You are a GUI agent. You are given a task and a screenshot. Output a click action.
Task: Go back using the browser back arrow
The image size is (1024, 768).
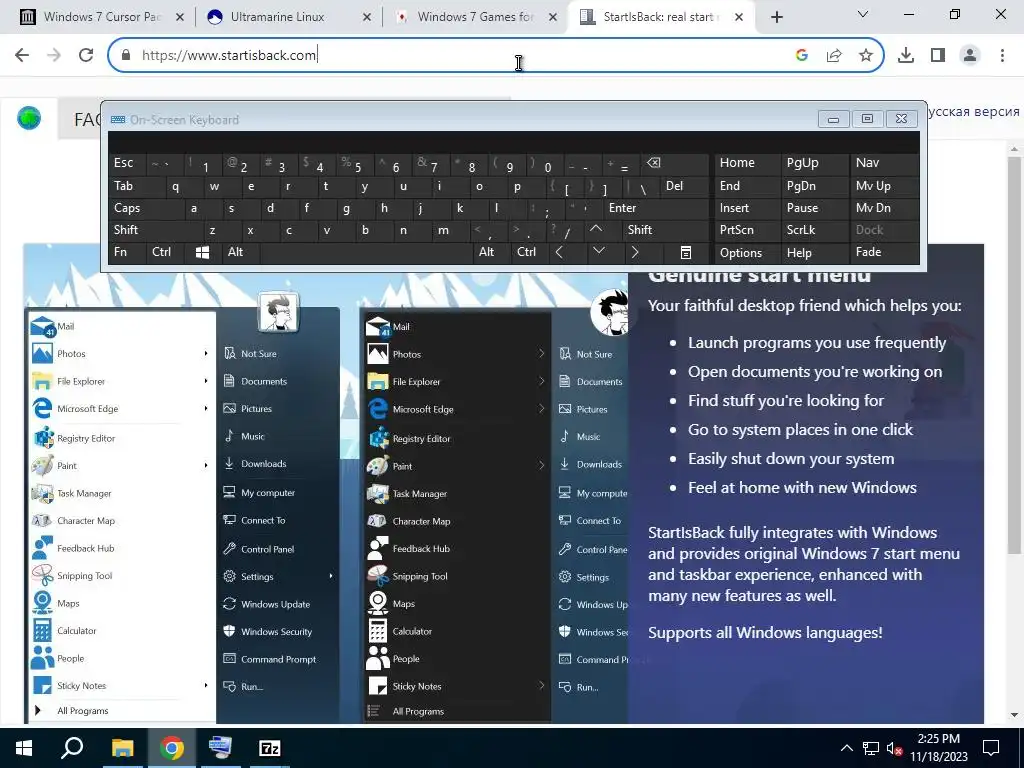pos(22,55)
